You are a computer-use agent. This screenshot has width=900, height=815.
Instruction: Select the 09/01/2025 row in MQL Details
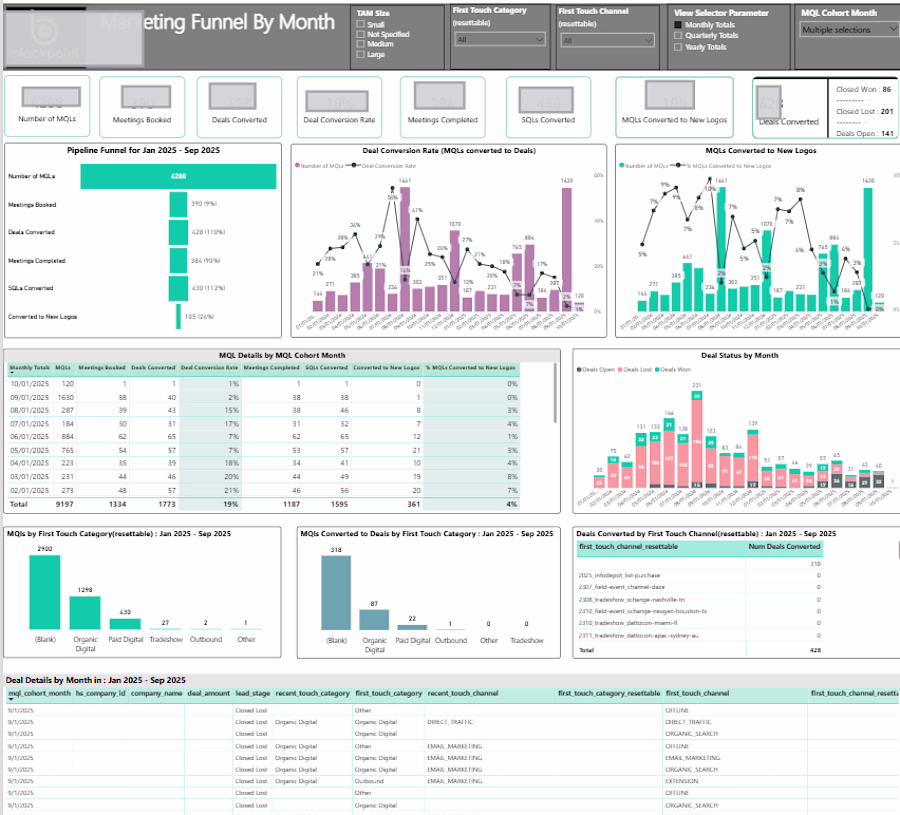pyautogui.click(x=263, y=397)
